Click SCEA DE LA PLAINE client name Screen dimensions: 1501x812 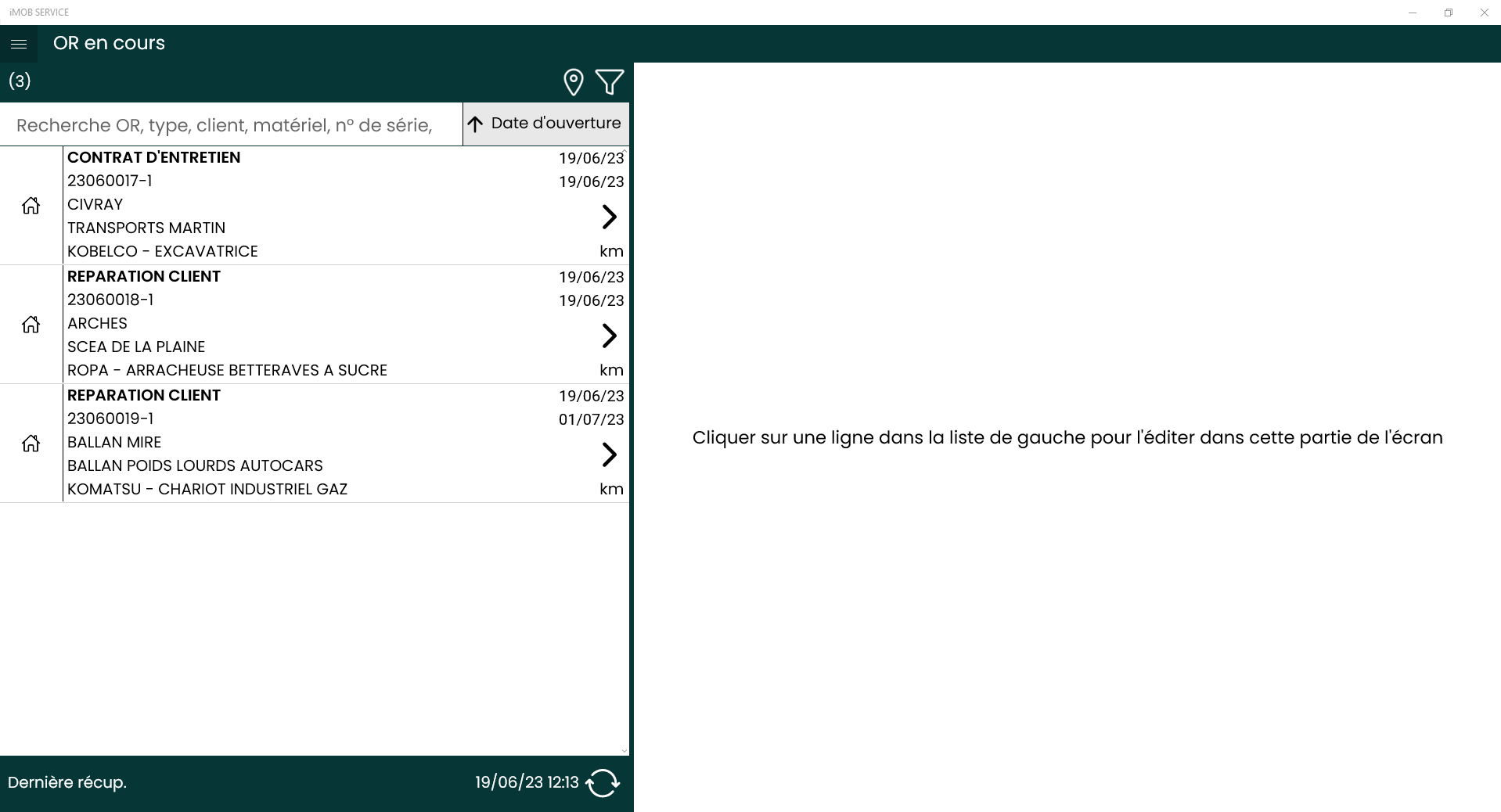tap(136, 347)
